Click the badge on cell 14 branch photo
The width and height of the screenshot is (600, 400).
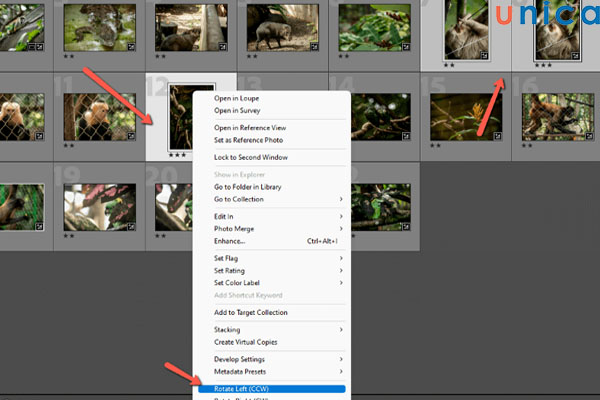pyautogui.click(x=406, y=136)
